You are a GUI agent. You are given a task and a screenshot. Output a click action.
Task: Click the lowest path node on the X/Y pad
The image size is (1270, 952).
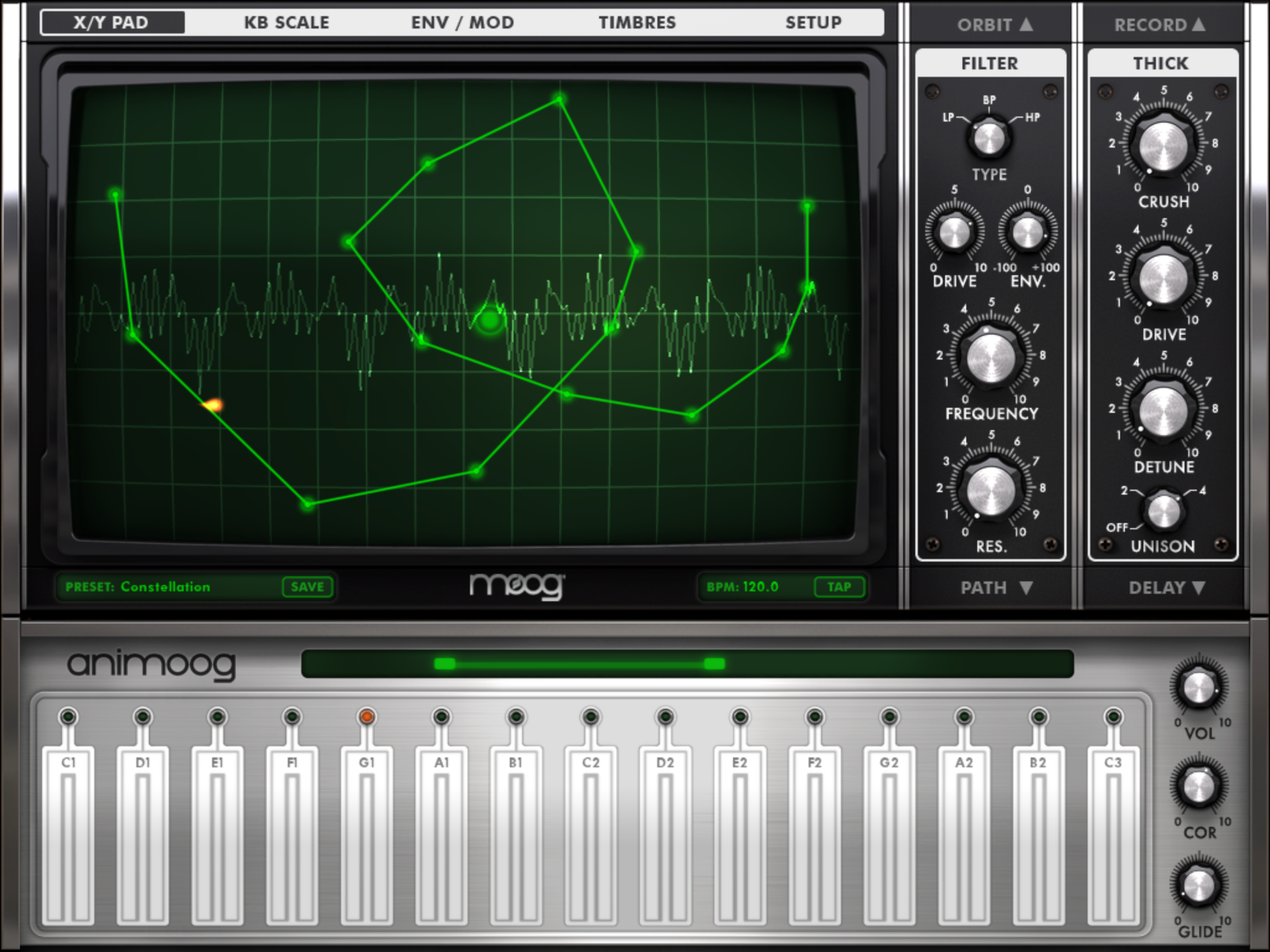(308, 505)
